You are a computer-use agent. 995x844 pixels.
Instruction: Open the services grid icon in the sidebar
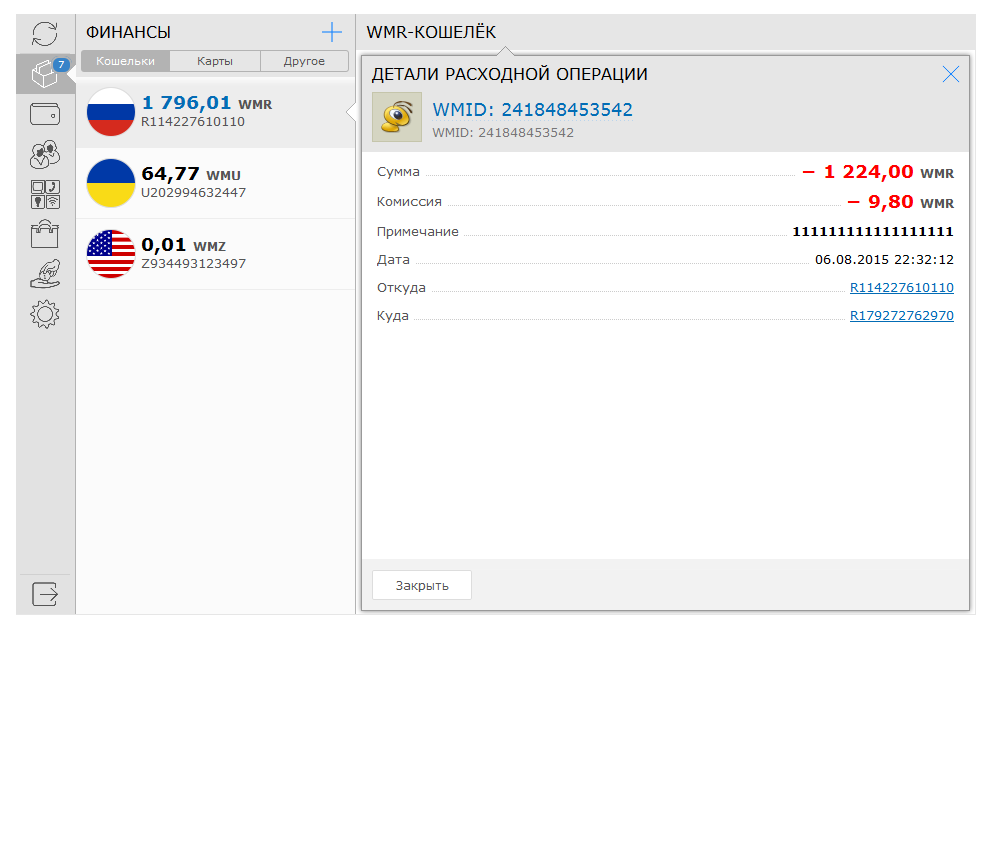click(45, 194)
